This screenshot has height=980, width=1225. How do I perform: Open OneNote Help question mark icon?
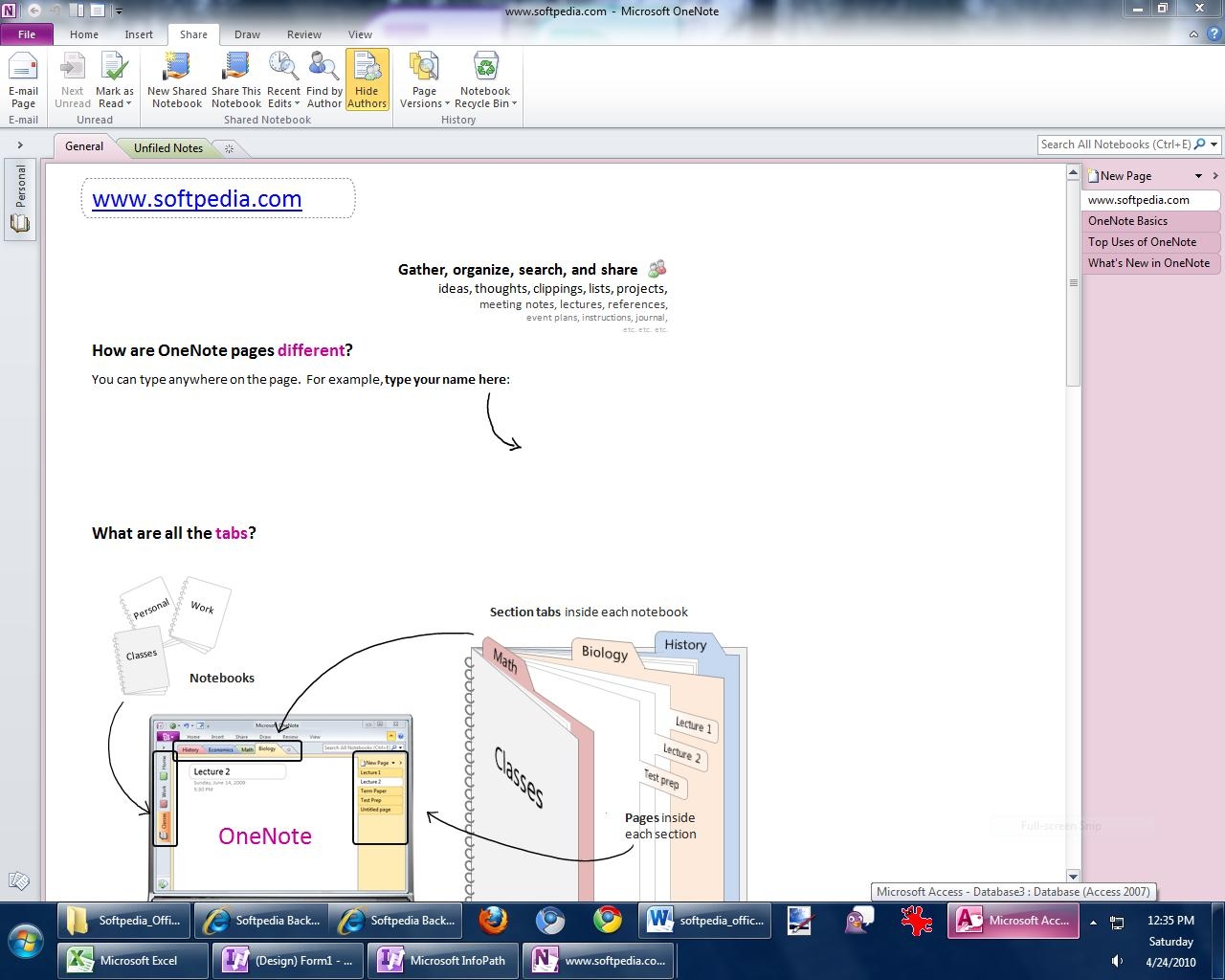[1213, 33]
